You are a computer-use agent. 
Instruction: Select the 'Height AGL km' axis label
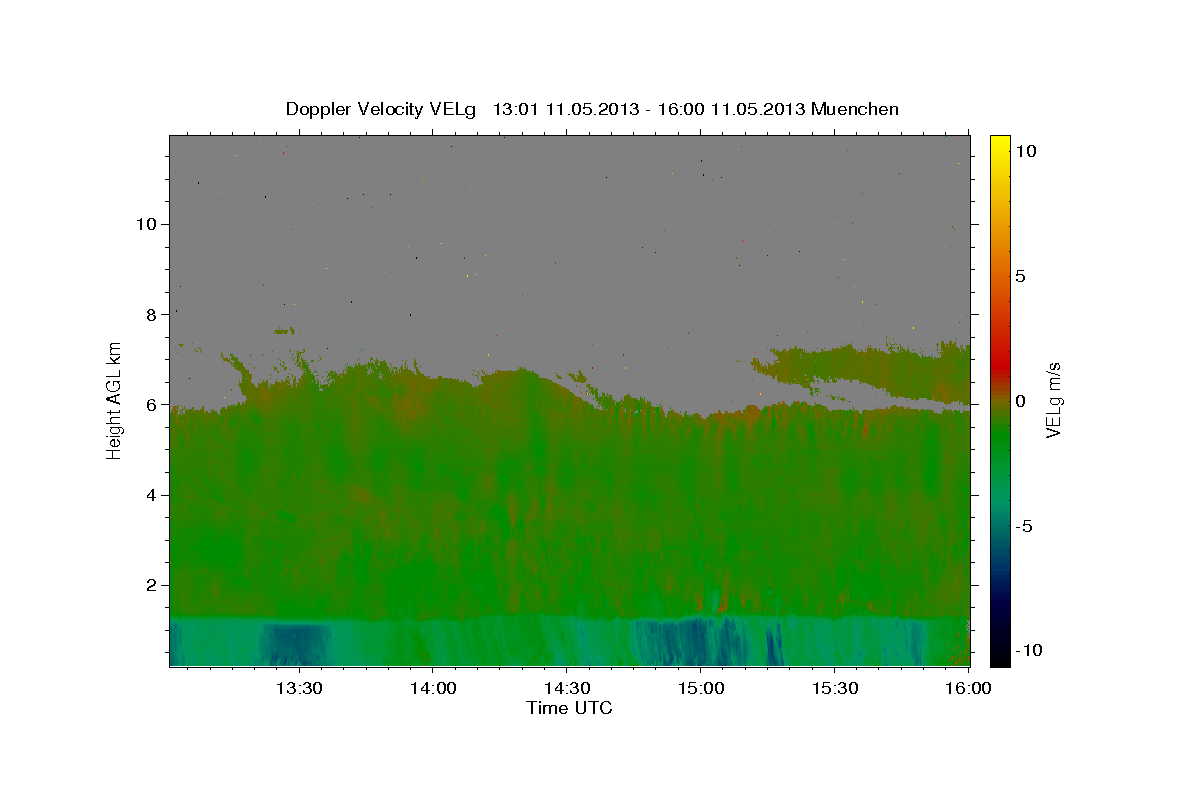(115, 401)
